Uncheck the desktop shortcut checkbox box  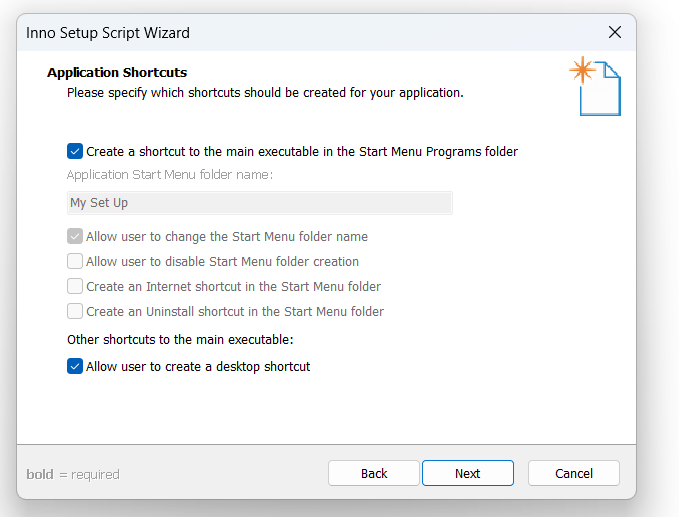[75, 366]
